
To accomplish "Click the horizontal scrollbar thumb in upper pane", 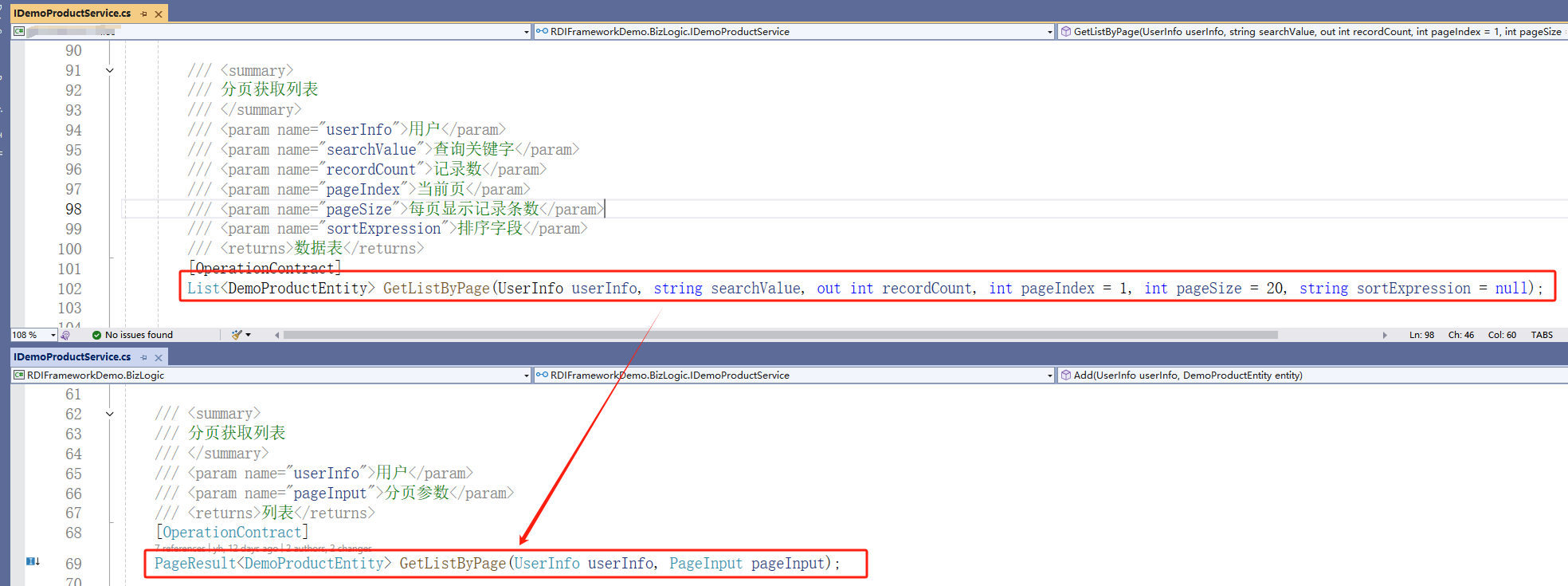I will (x=781, y=335).
